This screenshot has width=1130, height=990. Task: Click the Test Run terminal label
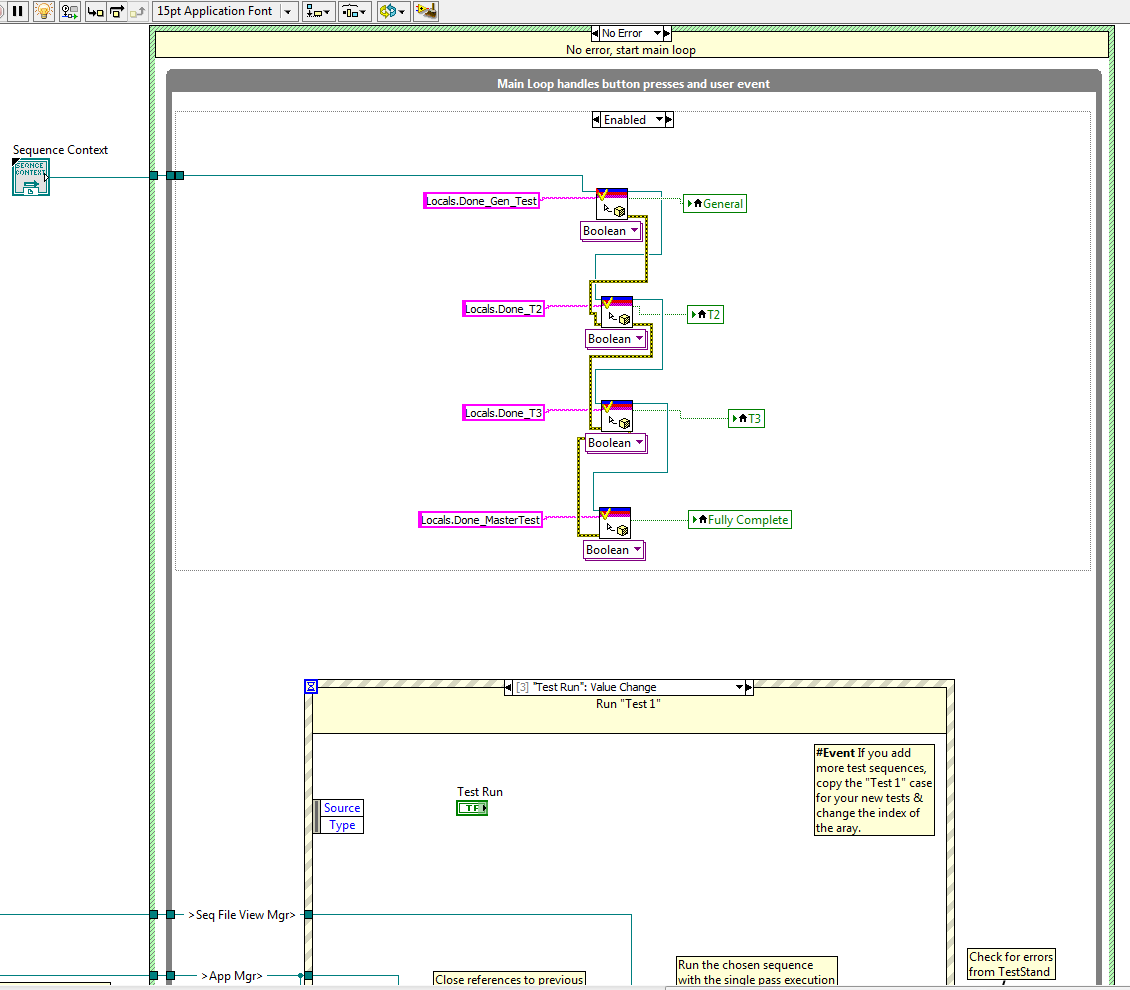480,791
